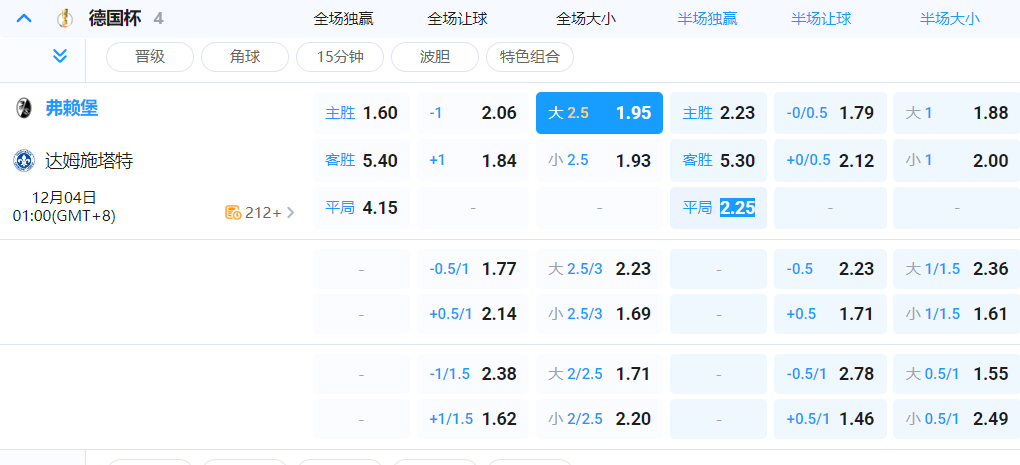This screenshot has width=1020, height=465.
Task: Select handicap +1 at 1.84
Action: (473, 160)
